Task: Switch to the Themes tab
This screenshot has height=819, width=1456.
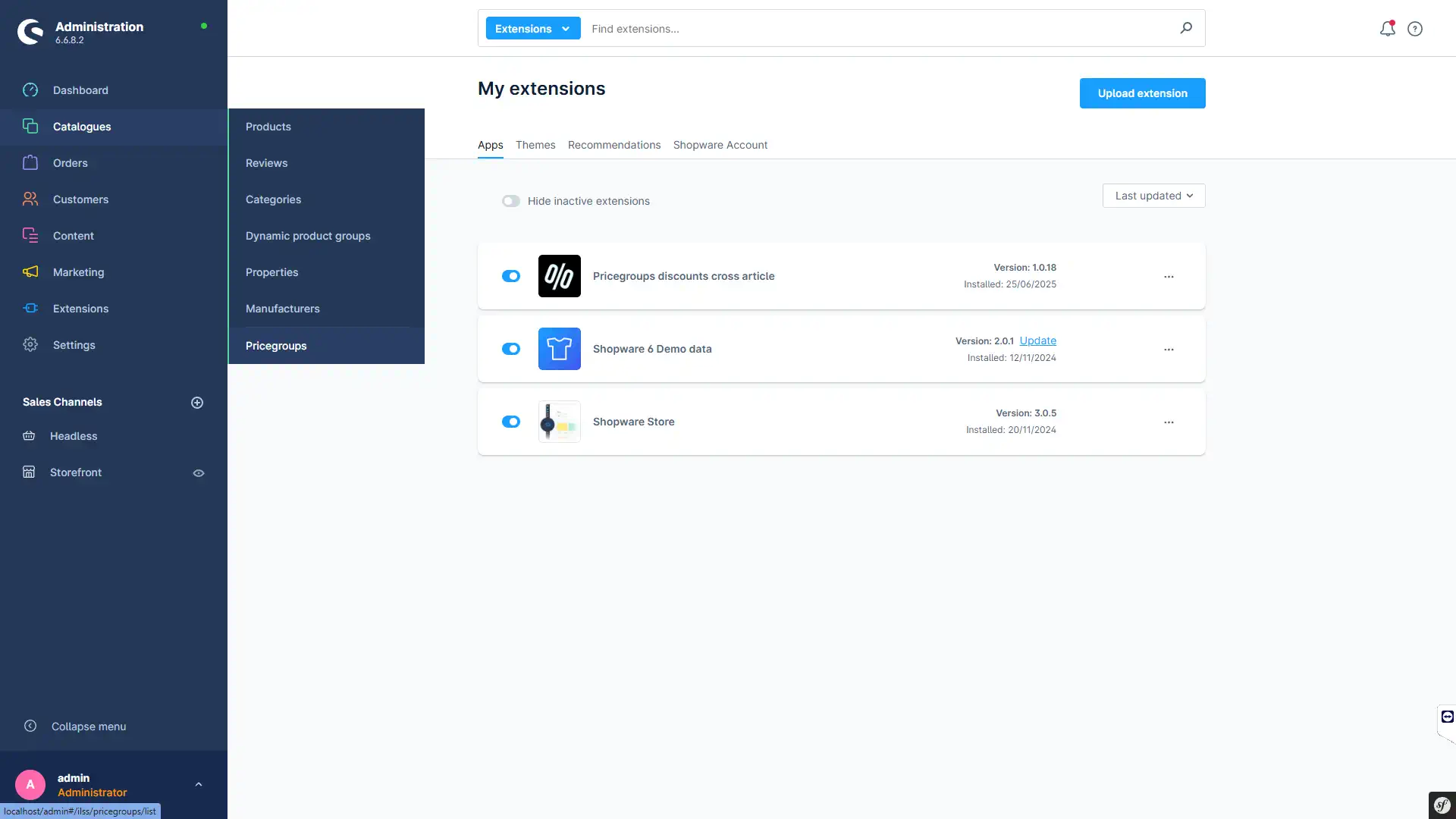Action: click(x=535, y=145)
